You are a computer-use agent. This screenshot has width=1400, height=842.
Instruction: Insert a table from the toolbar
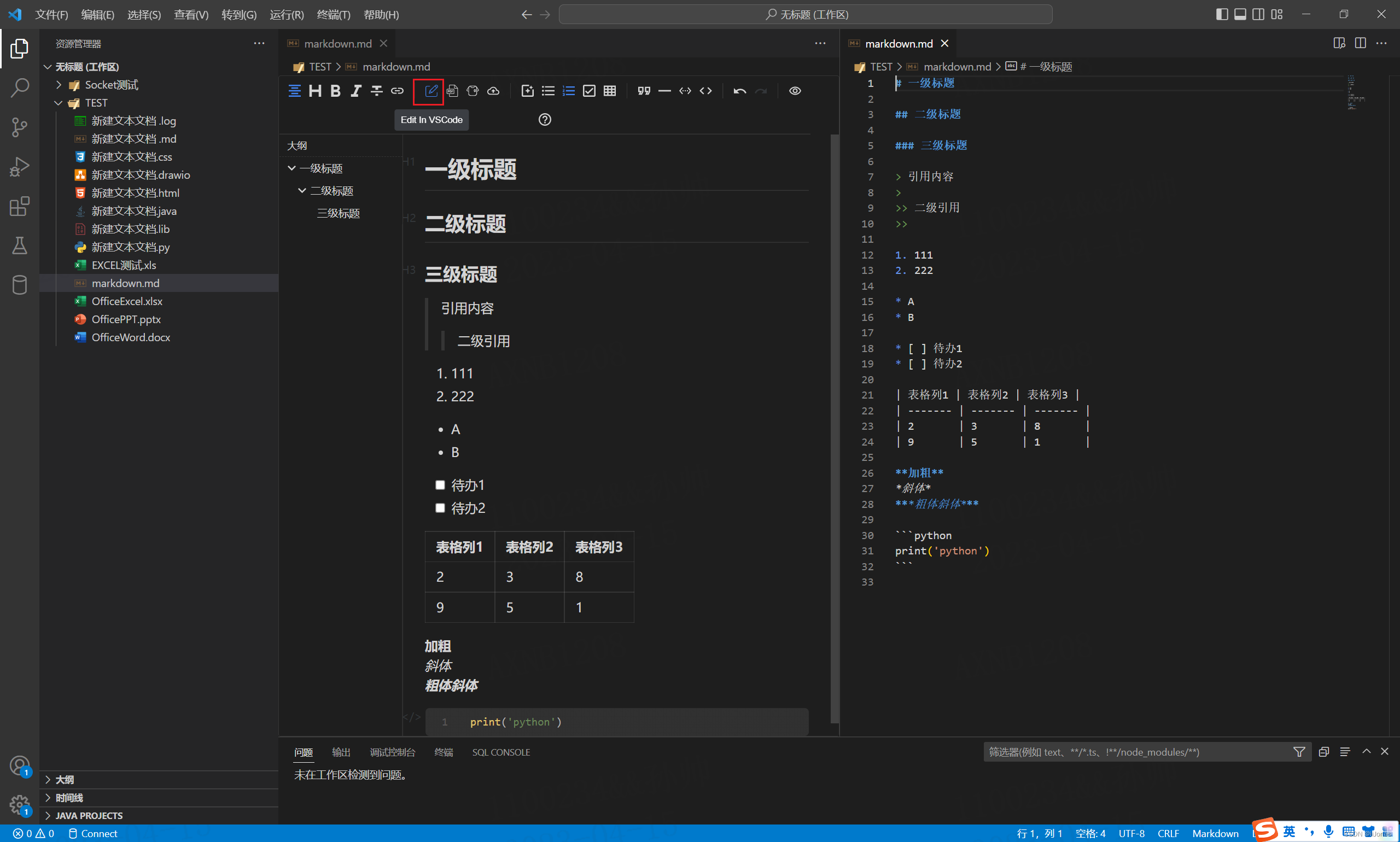pyautogui.click(x=609, y=91)
